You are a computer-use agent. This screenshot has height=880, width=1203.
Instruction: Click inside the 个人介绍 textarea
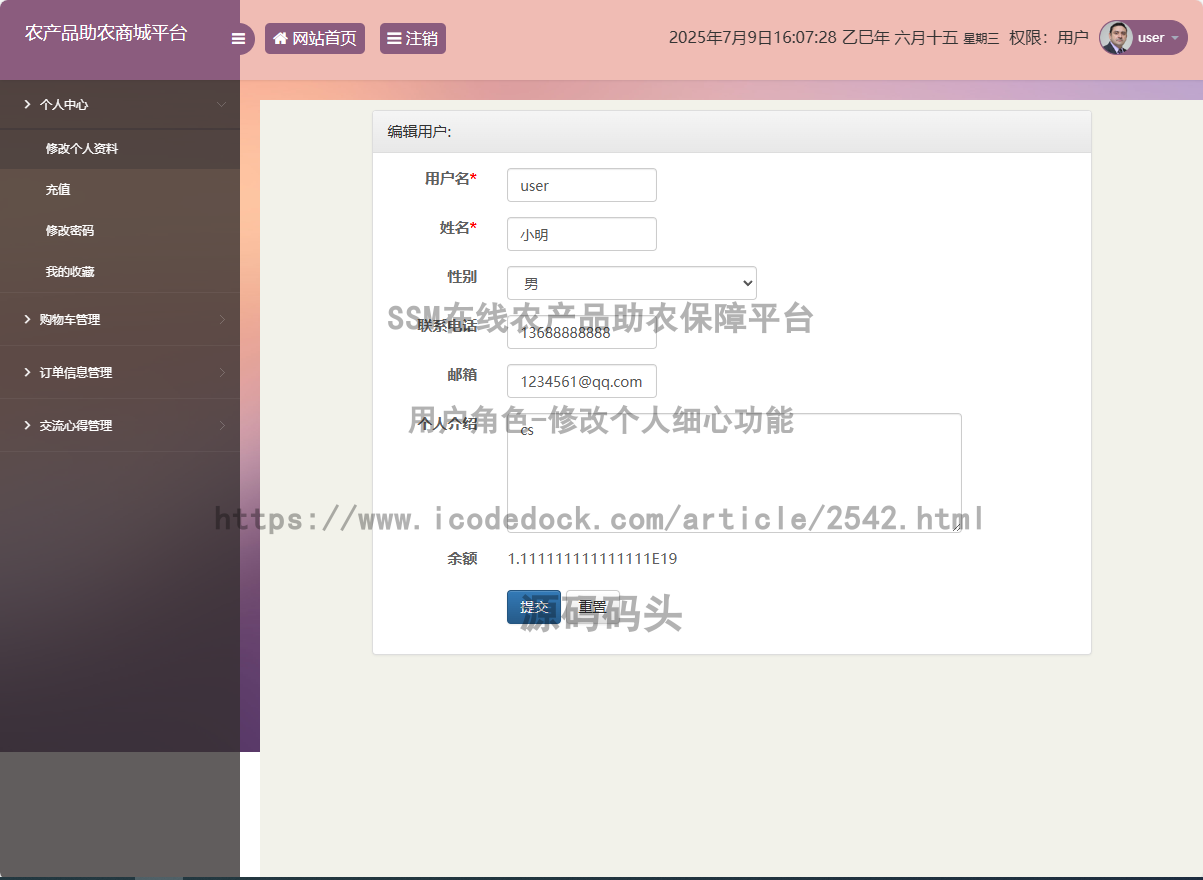point(734,473)
